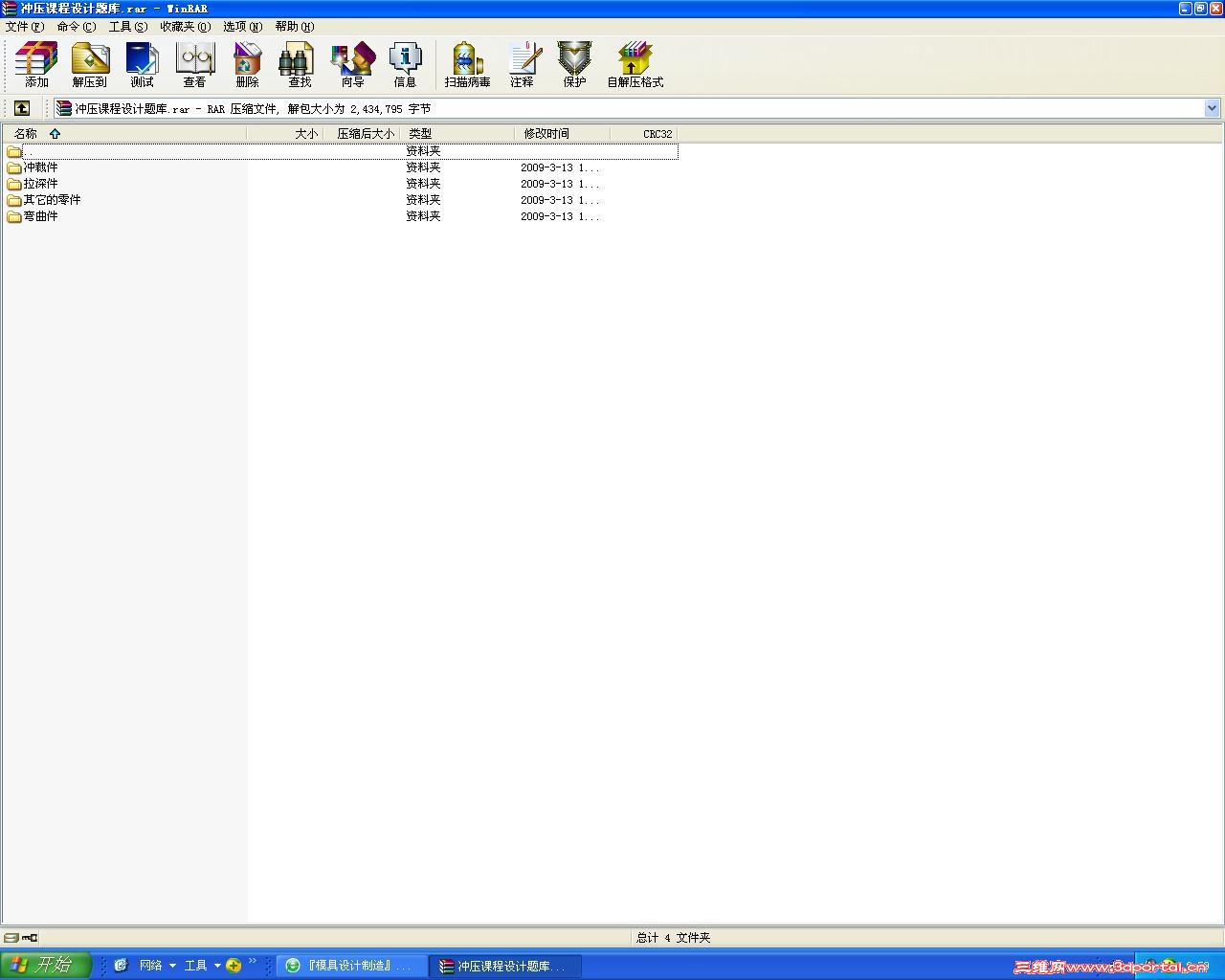Go up one folder level
Image resolution: width=1225 pixels, height=980 pixels.
tap(21, 108)
